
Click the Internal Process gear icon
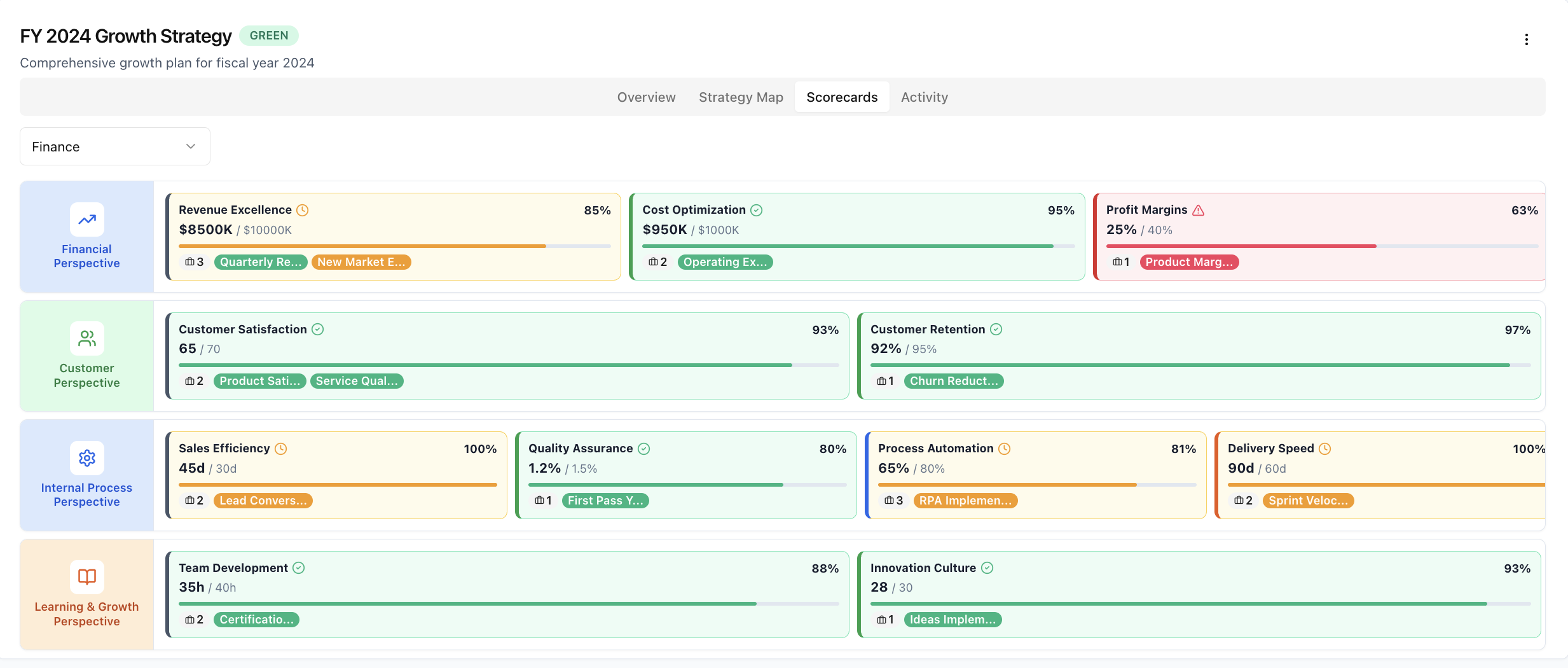[x=86, y=458]
